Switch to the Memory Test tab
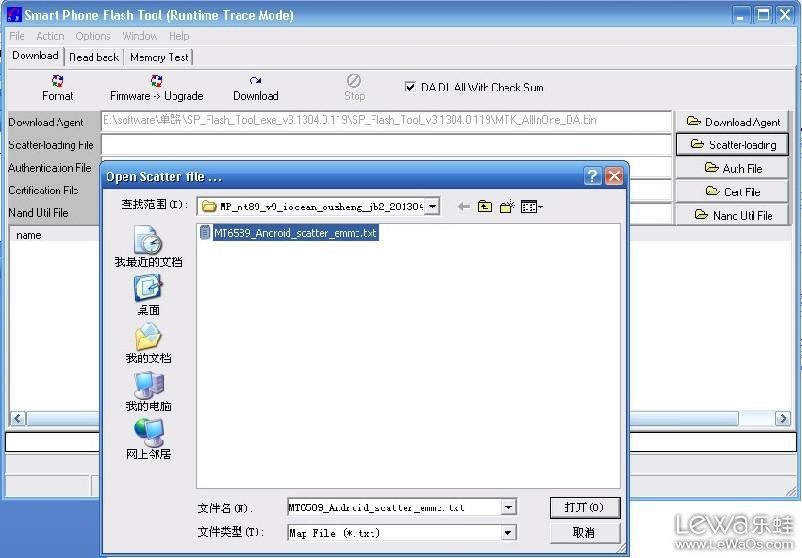This screenshot has height=558, width=802. [x=159, y=57]
